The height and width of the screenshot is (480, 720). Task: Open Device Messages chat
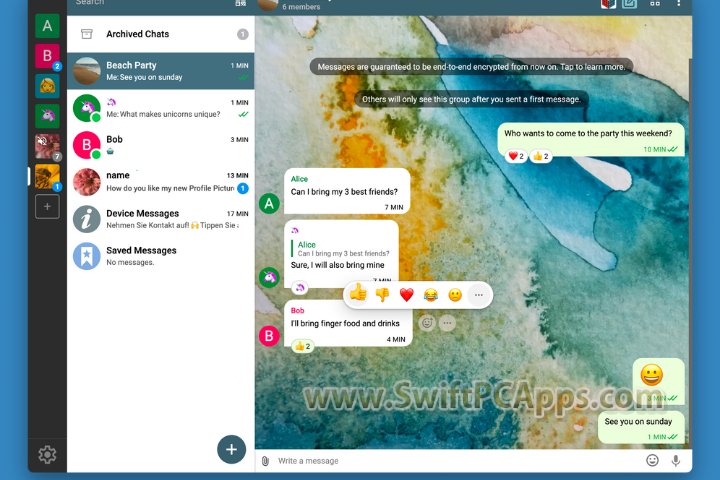(x=161, y=219)
